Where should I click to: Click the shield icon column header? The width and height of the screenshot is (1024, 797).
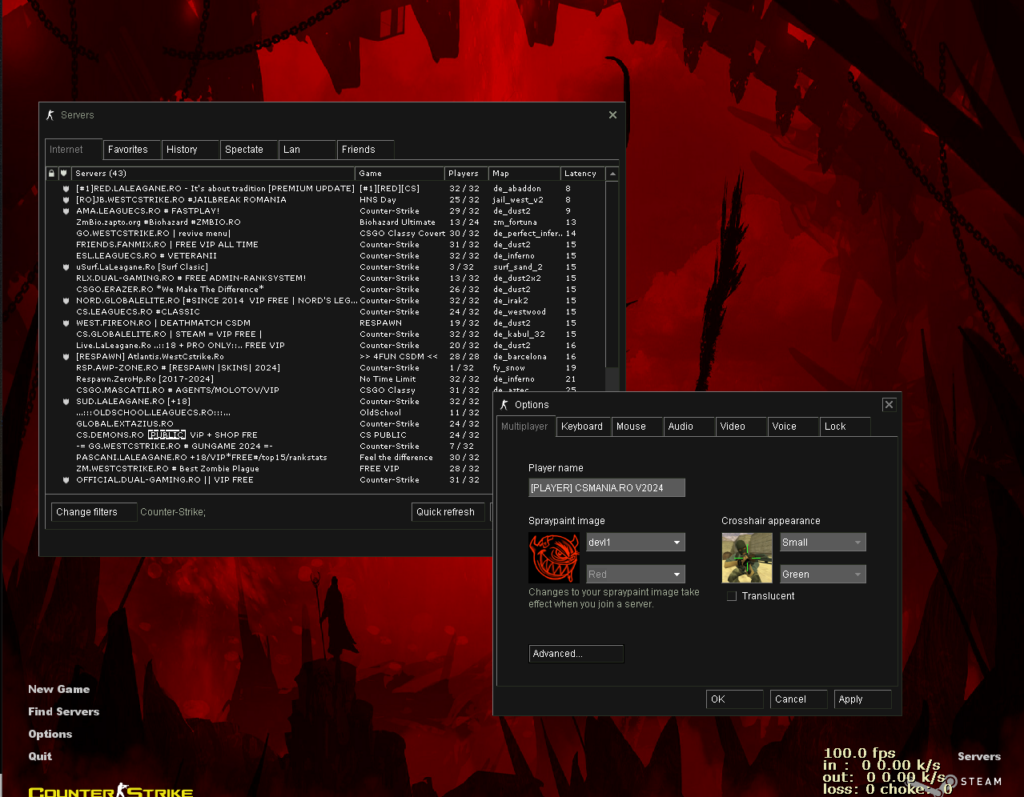pos(63,172)
